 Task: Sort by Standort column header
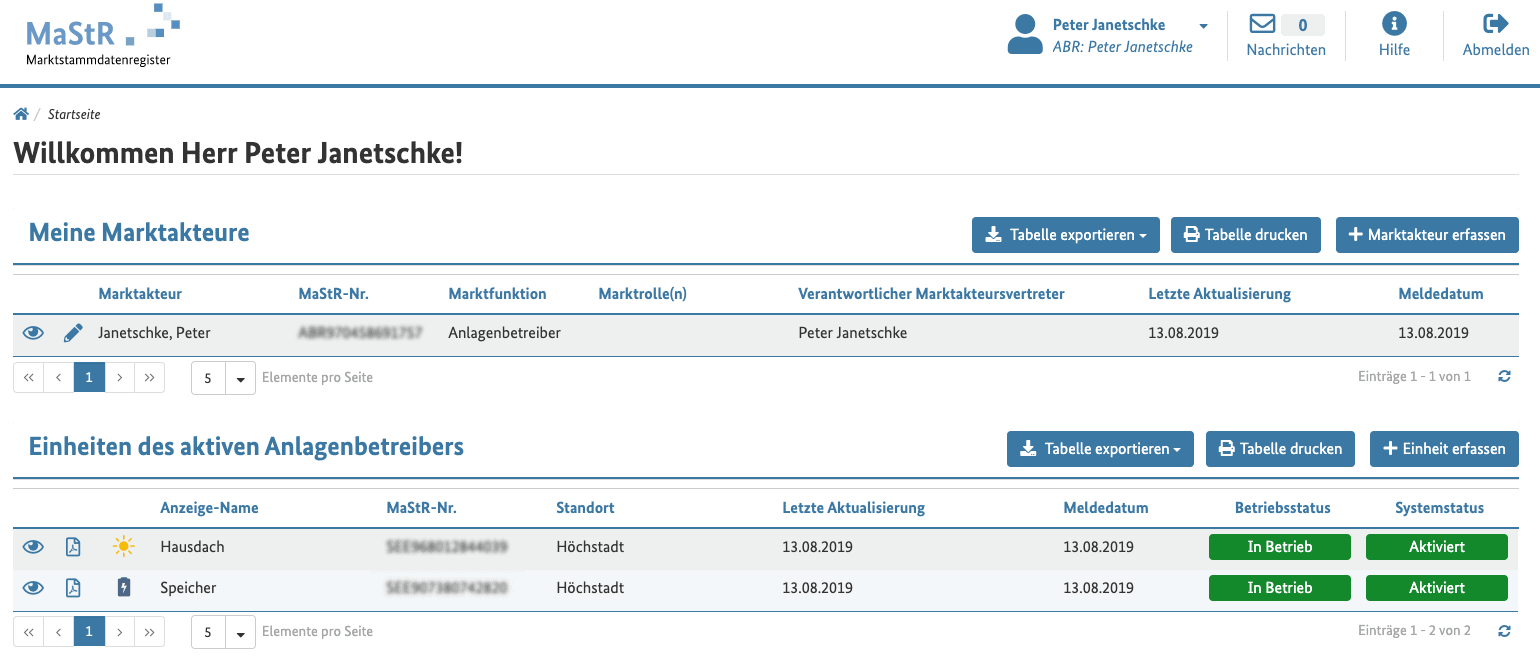[585, 508]
